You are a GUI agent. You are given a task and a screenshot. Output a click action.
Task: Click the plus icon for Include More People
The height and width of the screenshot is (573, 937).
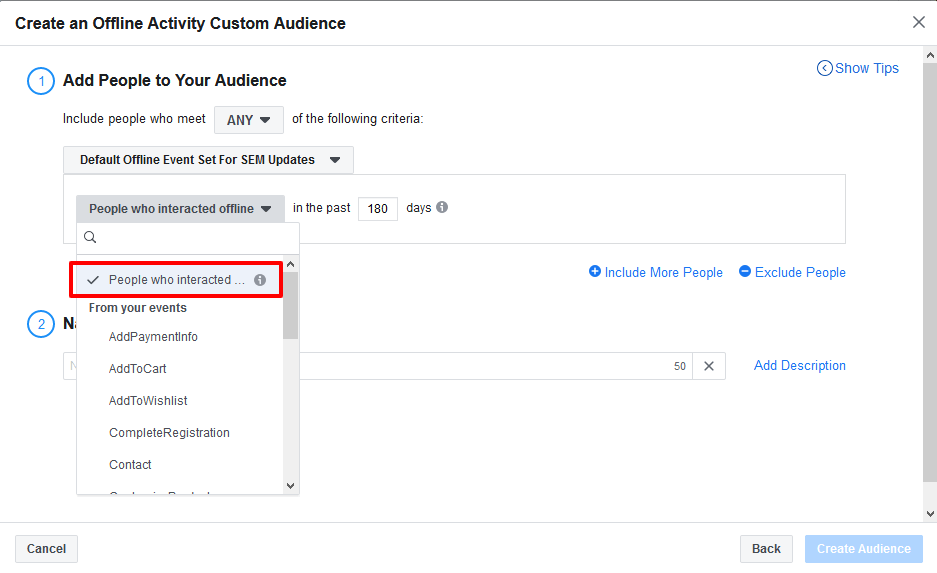(595, 271)
